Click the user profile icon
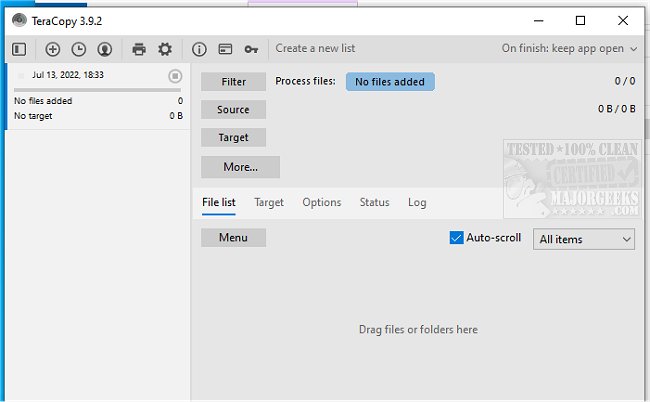The image size is (650, 402). tap(104, 49)
